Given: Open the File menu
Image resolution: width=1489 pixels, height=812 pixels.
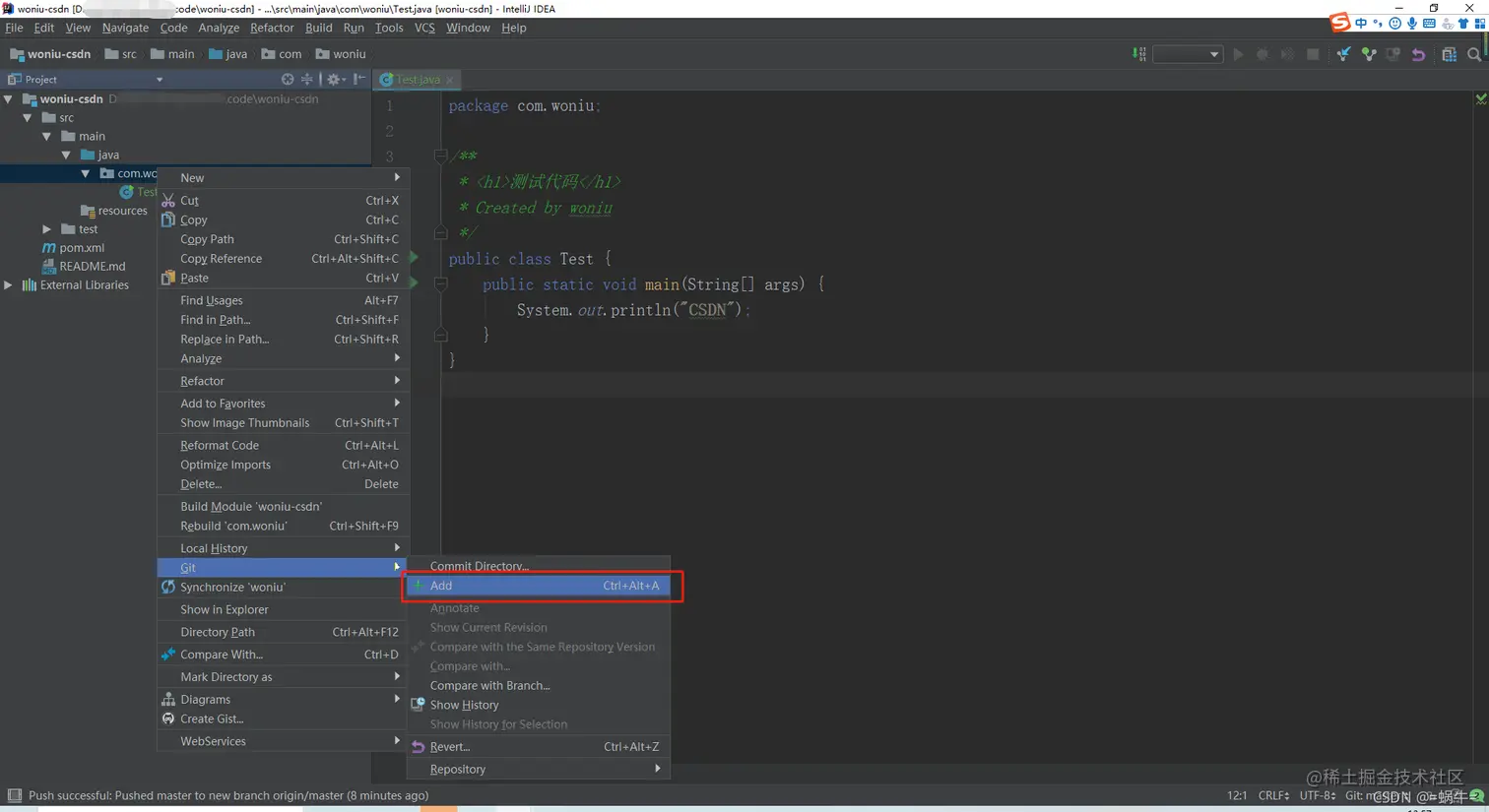Looking at the screenshot, I should [x=14, y=28].
